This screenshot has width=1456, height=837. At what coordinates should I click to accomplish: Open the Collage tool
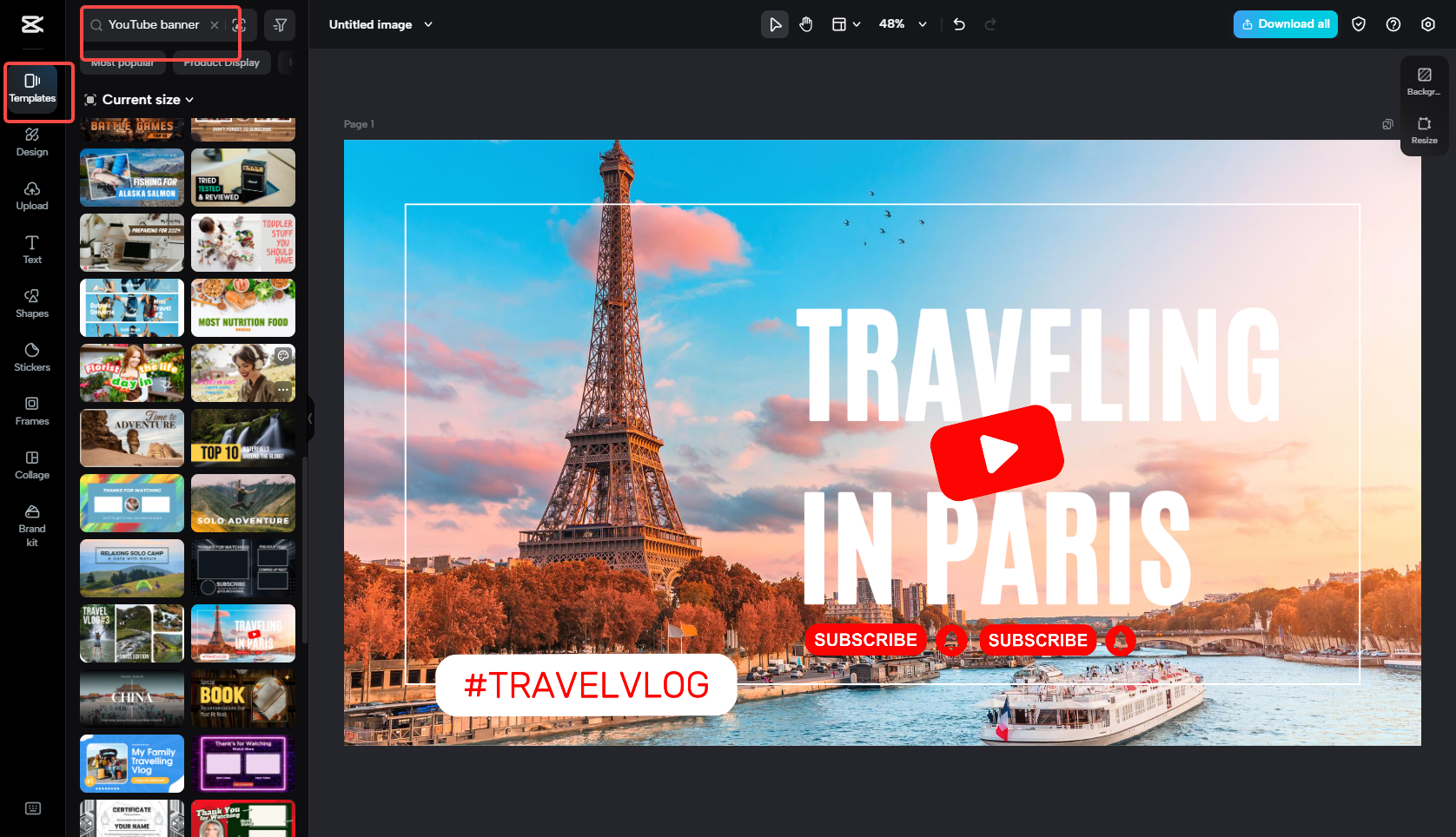click(x=32, y=466)
